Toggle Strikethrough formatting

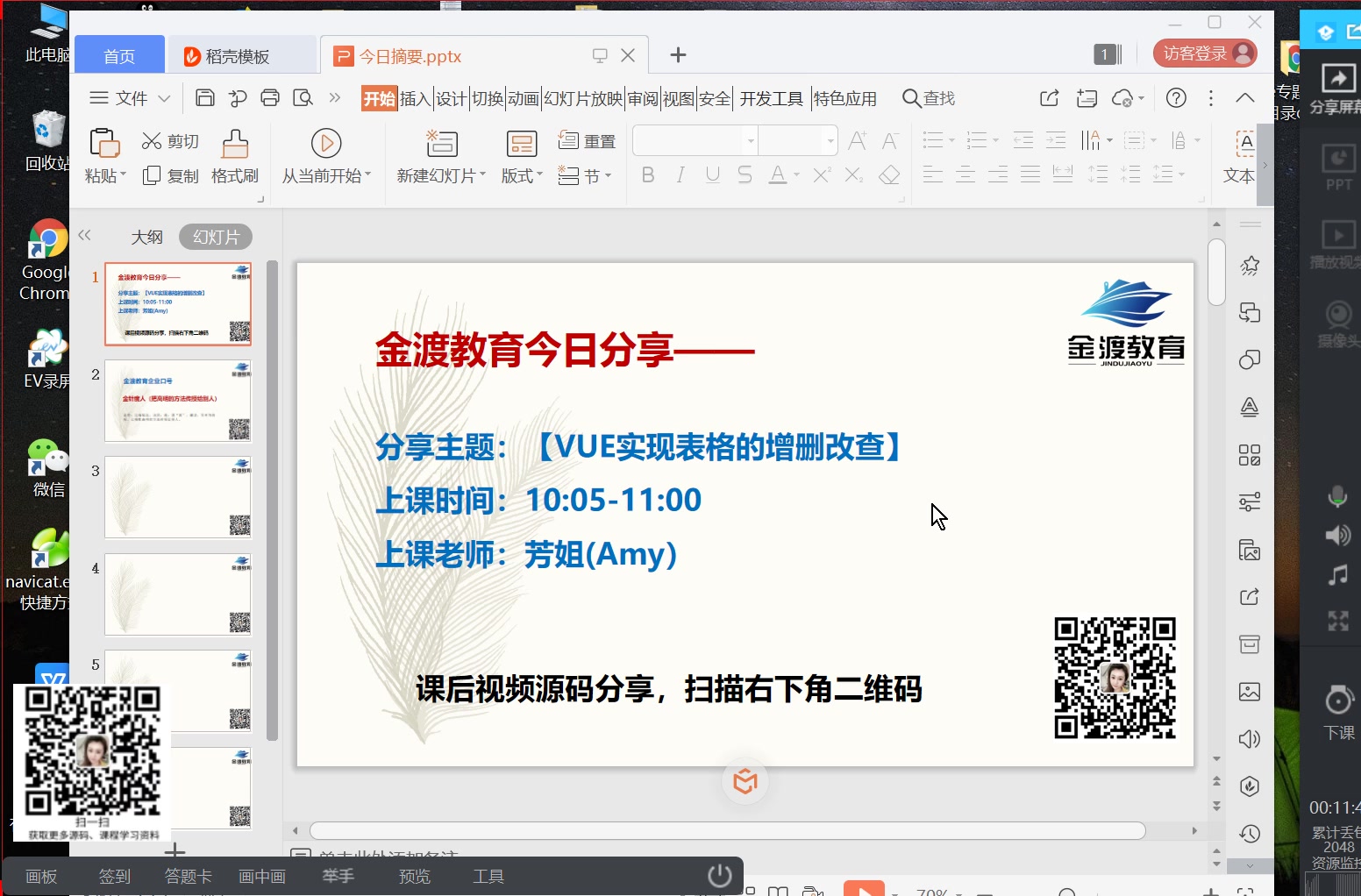pos(745,175)
